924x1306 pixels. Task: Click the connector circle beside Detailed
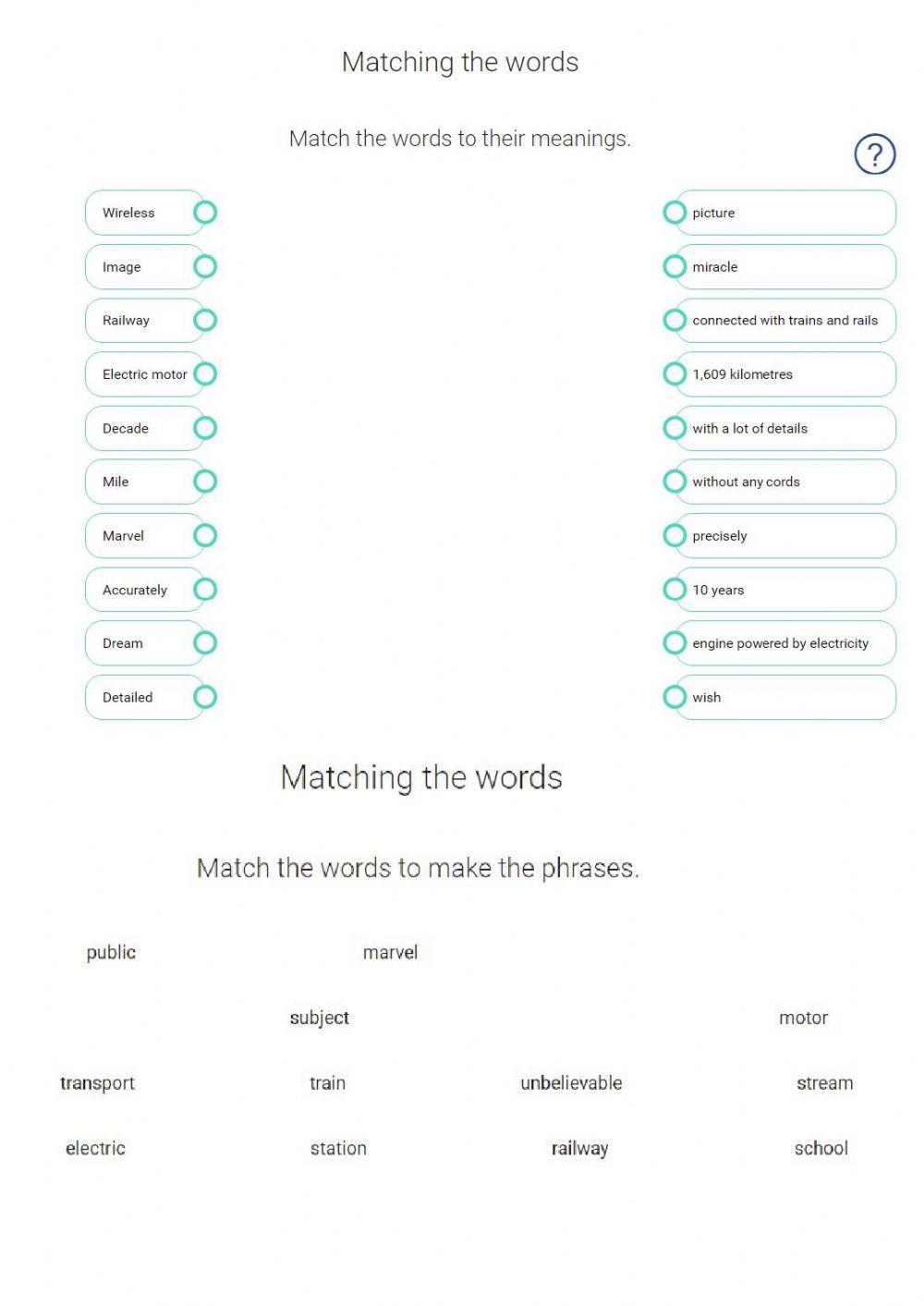[205, 697]
